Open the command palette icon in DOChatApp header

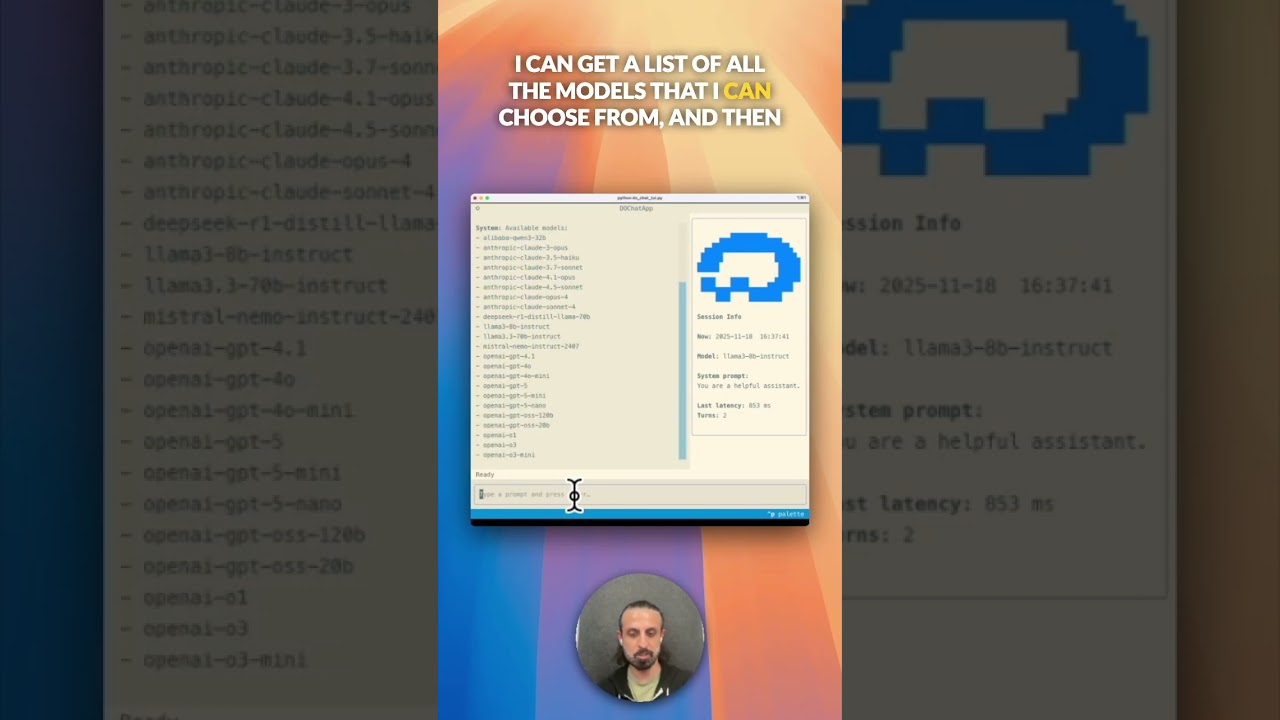pos(478,208)
